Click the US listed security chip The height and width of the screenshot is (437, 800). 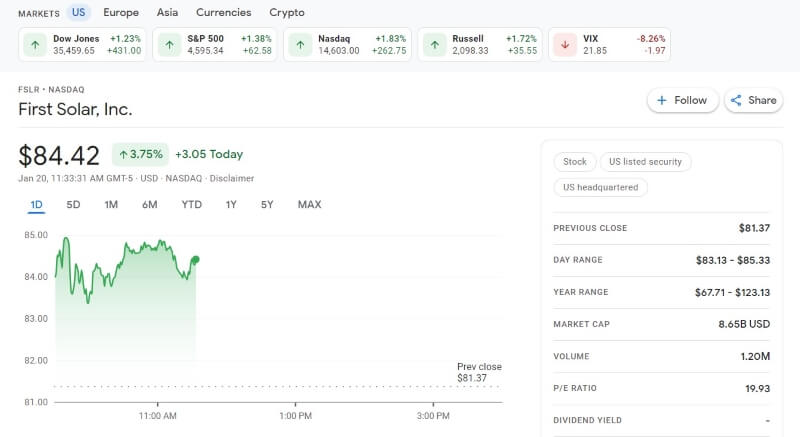click(645, 162)
